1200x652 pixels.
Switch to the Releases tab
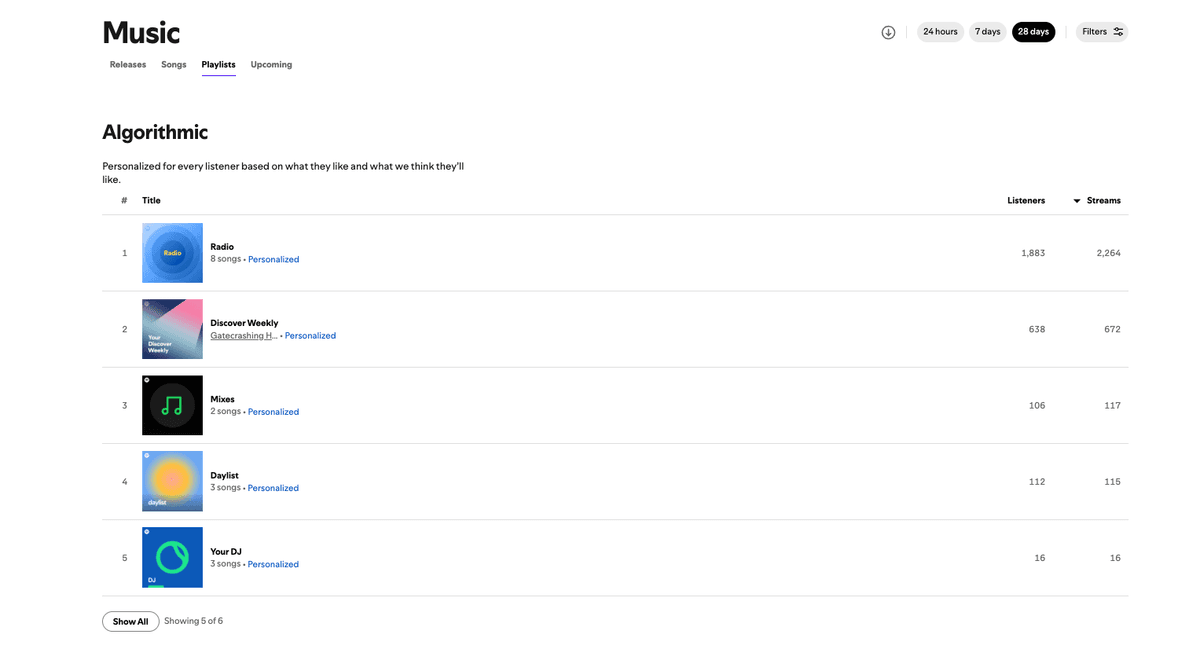click(128, 65)
